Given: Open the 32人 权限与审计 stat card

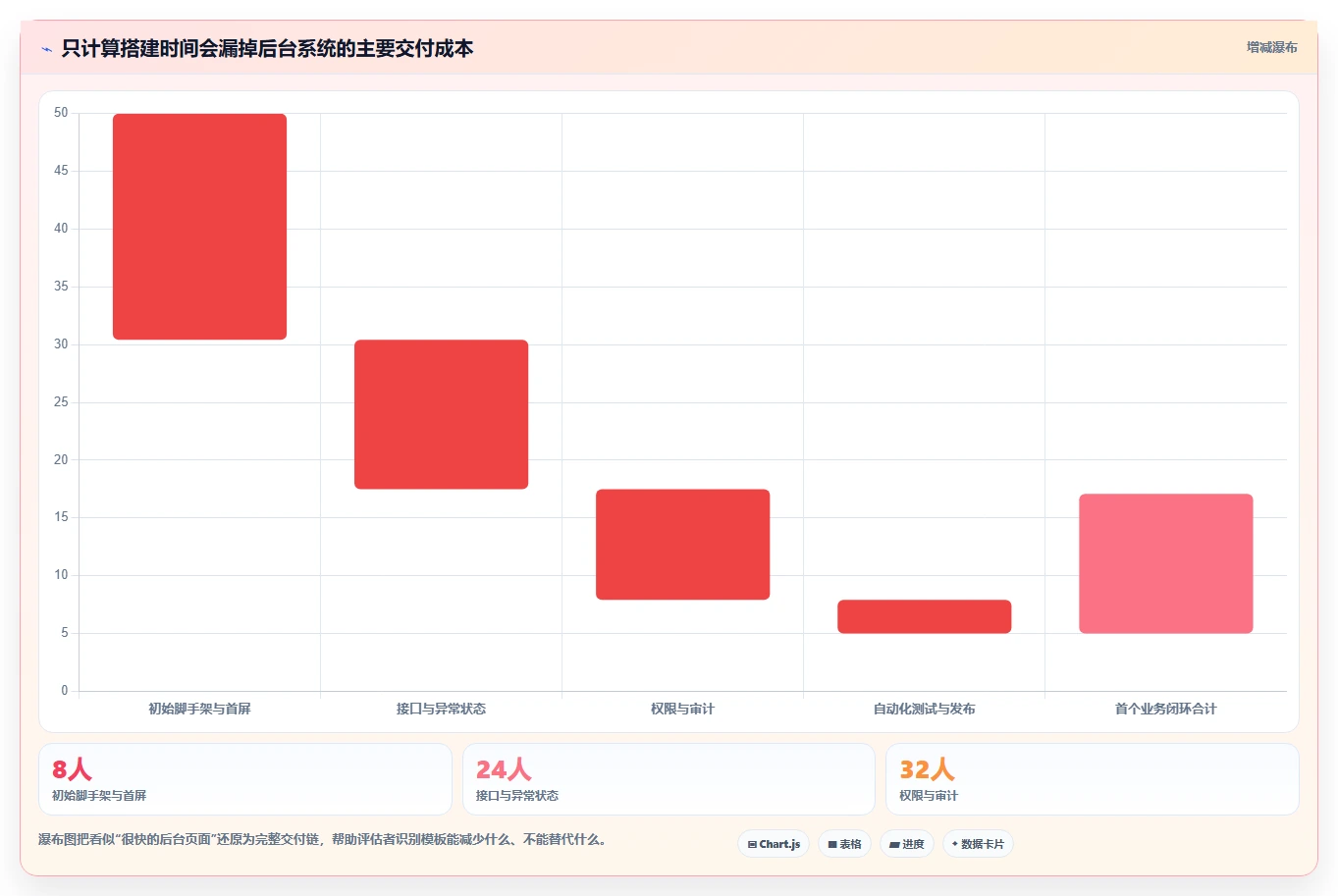Looking at the screenshot, I should pos(1093,779).
